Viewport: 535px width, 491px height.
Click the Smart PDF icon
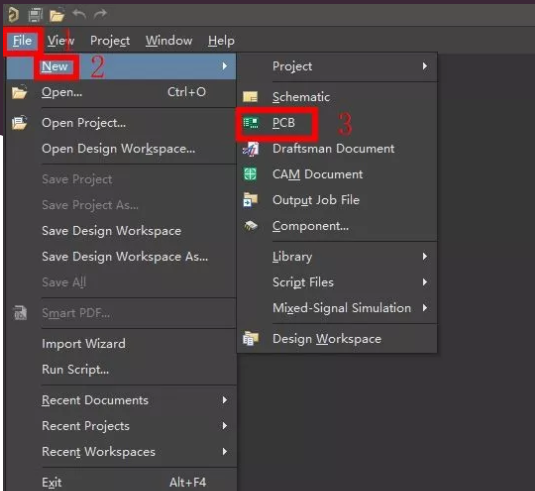click(20, 313)
